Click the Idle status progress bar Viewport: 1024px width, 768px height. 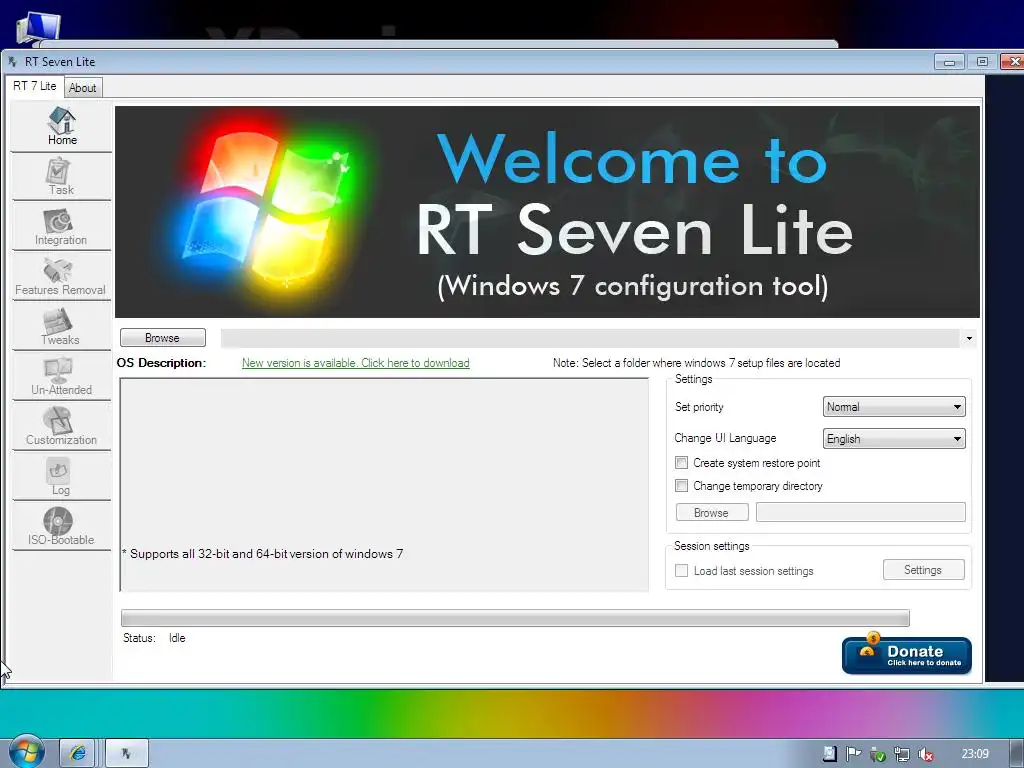515,618
